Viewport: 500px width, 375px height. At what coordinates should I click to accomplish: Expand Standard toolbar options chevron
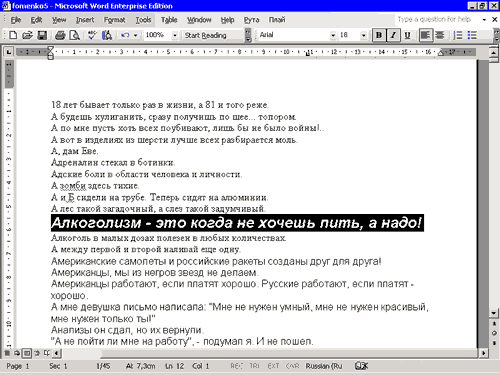point(248,35)
